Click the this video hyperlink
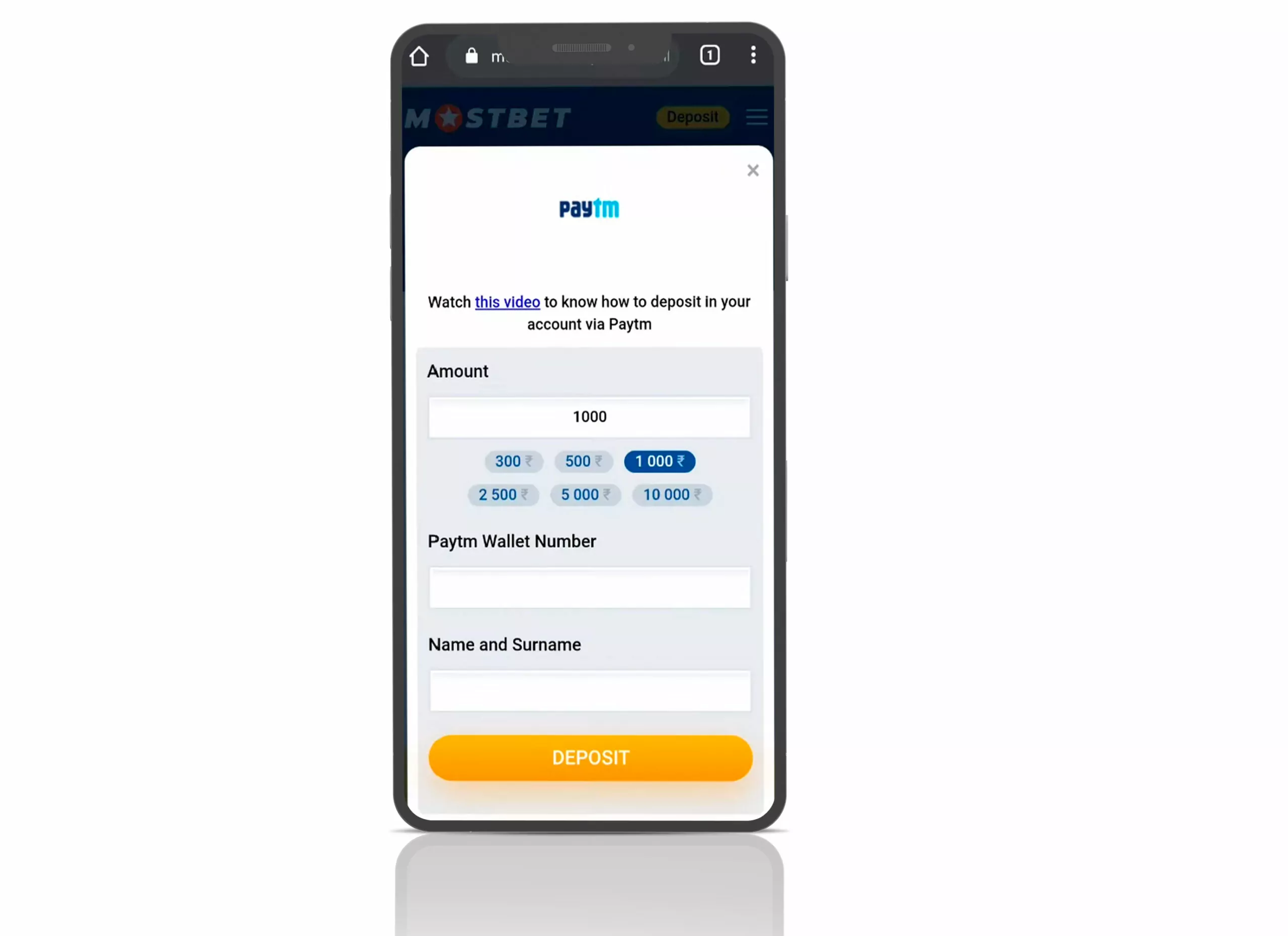This screenshot has height=936, width=1288. pyautogui.click(x=508, y=302)
